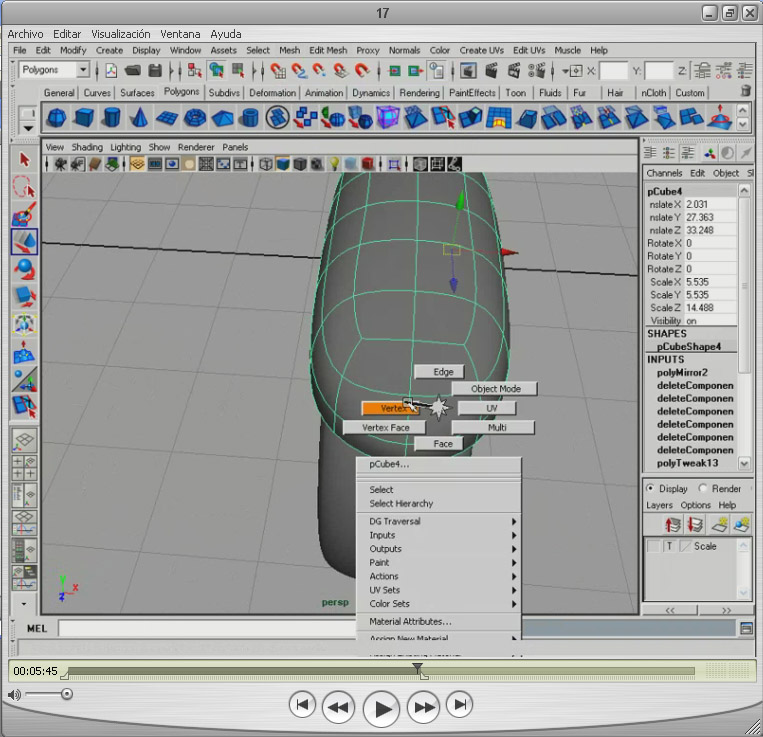The height and width of the screenshot is (737, 763).
Task: Click the polygon sphere shelf icon
Action: [x=56, y=118]
